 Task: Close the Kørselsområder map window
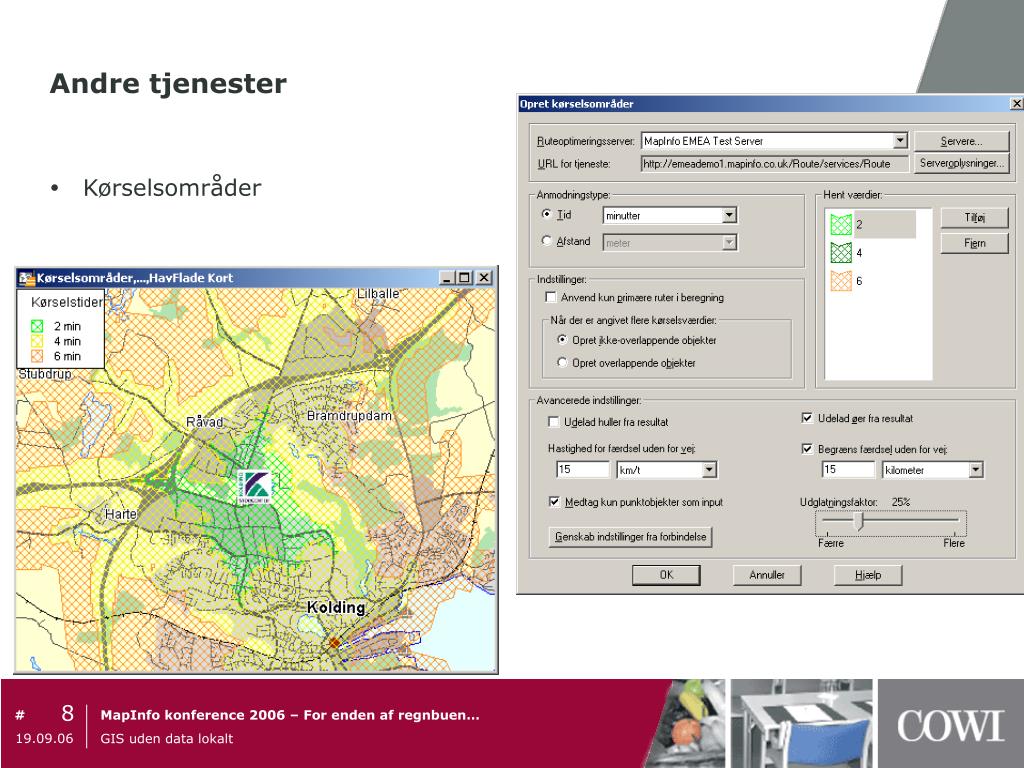(x=484, y=278)
